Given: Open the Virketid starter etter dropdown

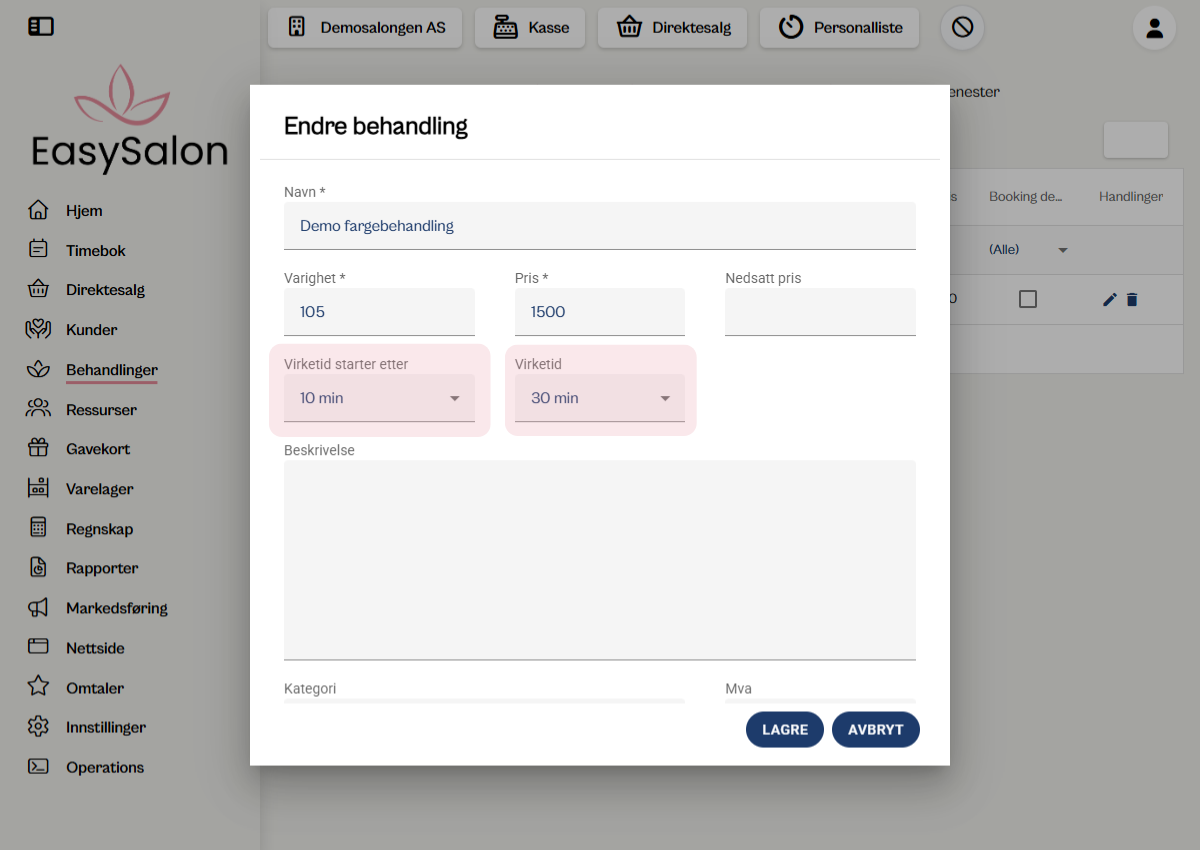Looking at the screenshot, I should [x=379, y=397].
